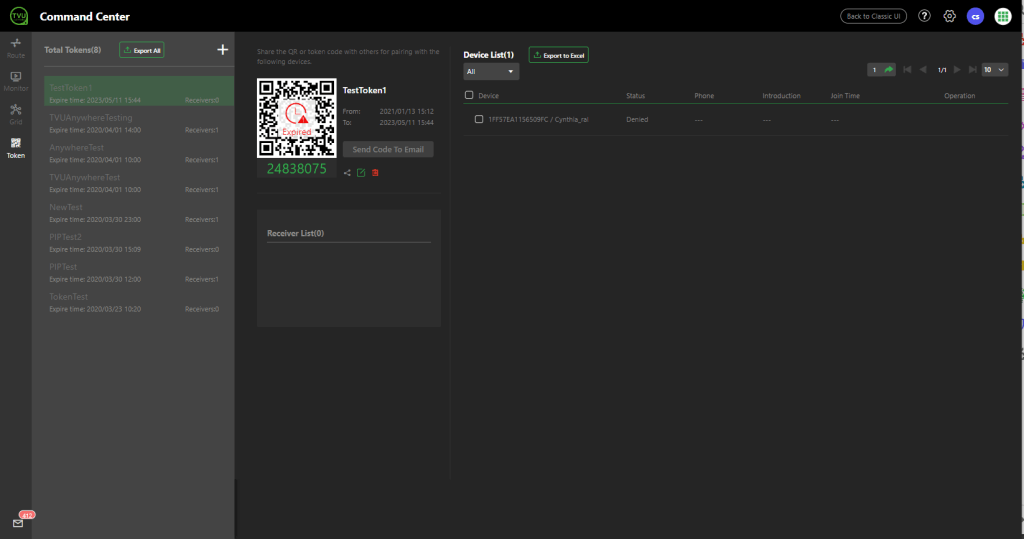Viewport: 1024px width, 539px height.
Task: Click Back to Classic UI button
Action: point(873,16)
